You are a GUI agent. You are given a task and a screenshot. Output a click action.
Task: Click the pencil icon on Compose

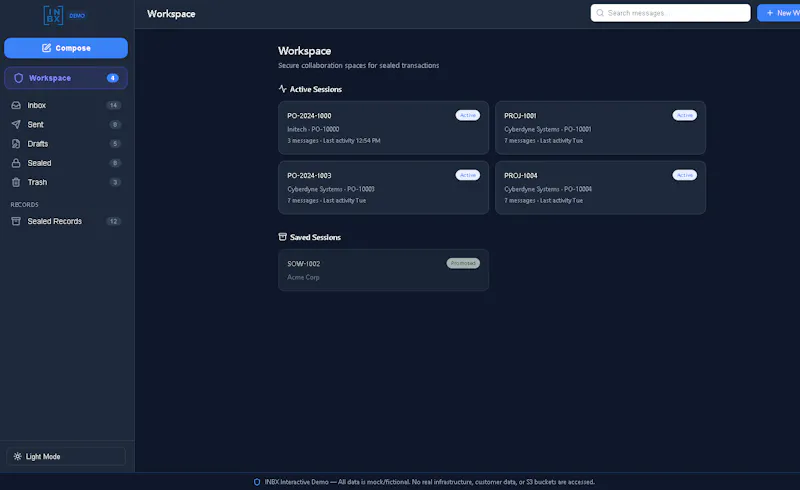coord(46,48)
